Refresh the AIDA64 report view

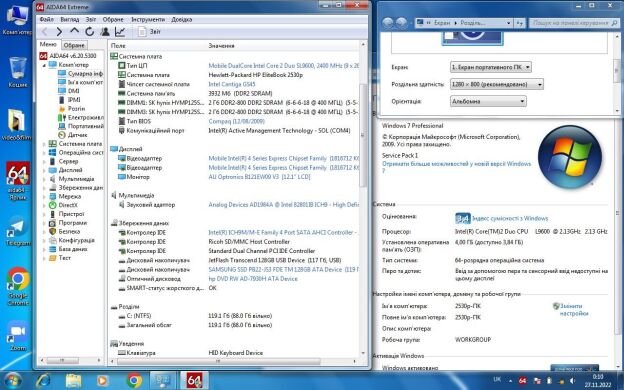[x=90, y=31]
